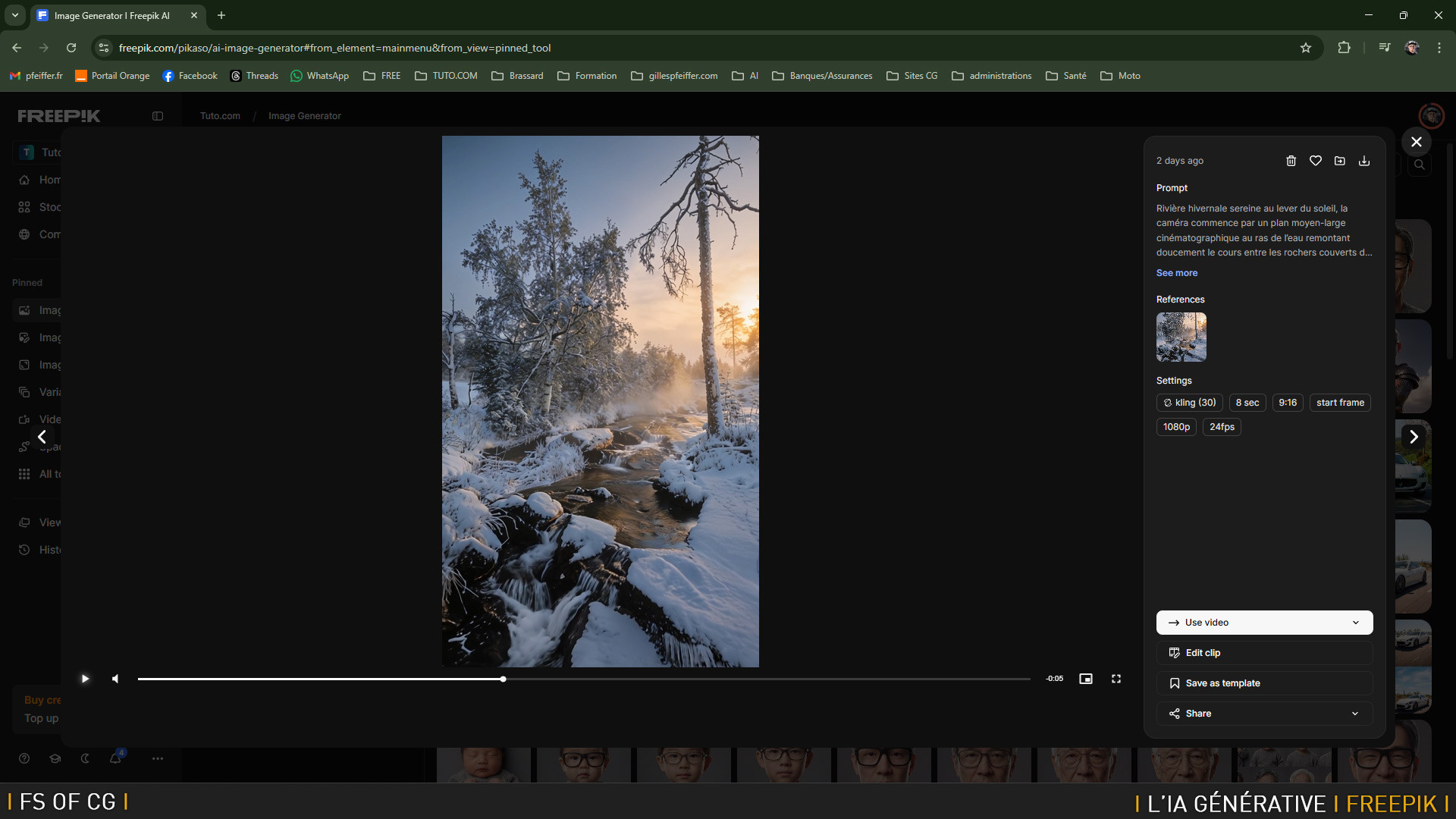Image resolution: width=1456 pixels, height=819 pixels.
Task: Go to the previous generated item
Action: 42,437
